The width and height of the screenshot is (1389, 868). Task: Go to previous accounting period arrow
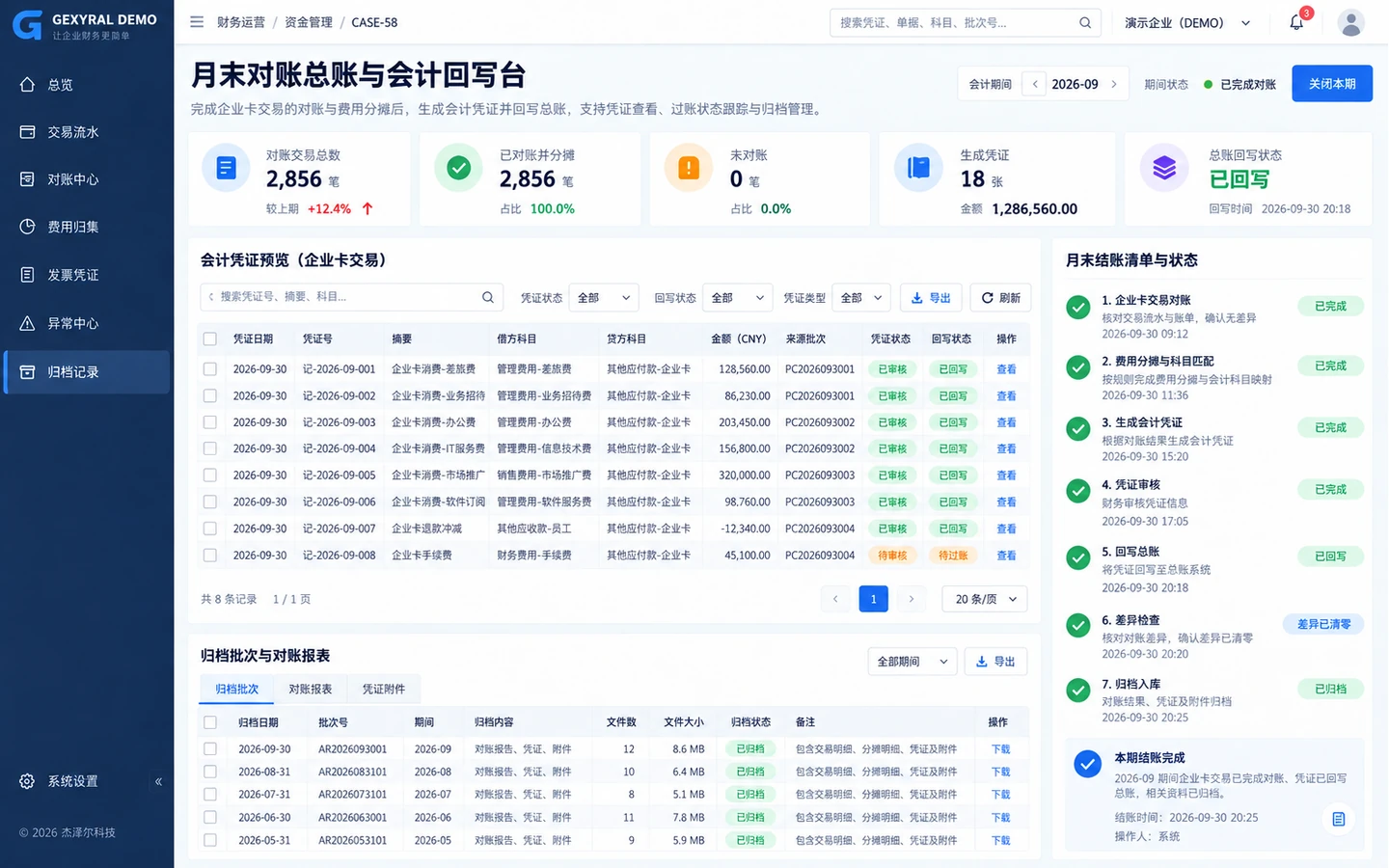click(1035, 84)
